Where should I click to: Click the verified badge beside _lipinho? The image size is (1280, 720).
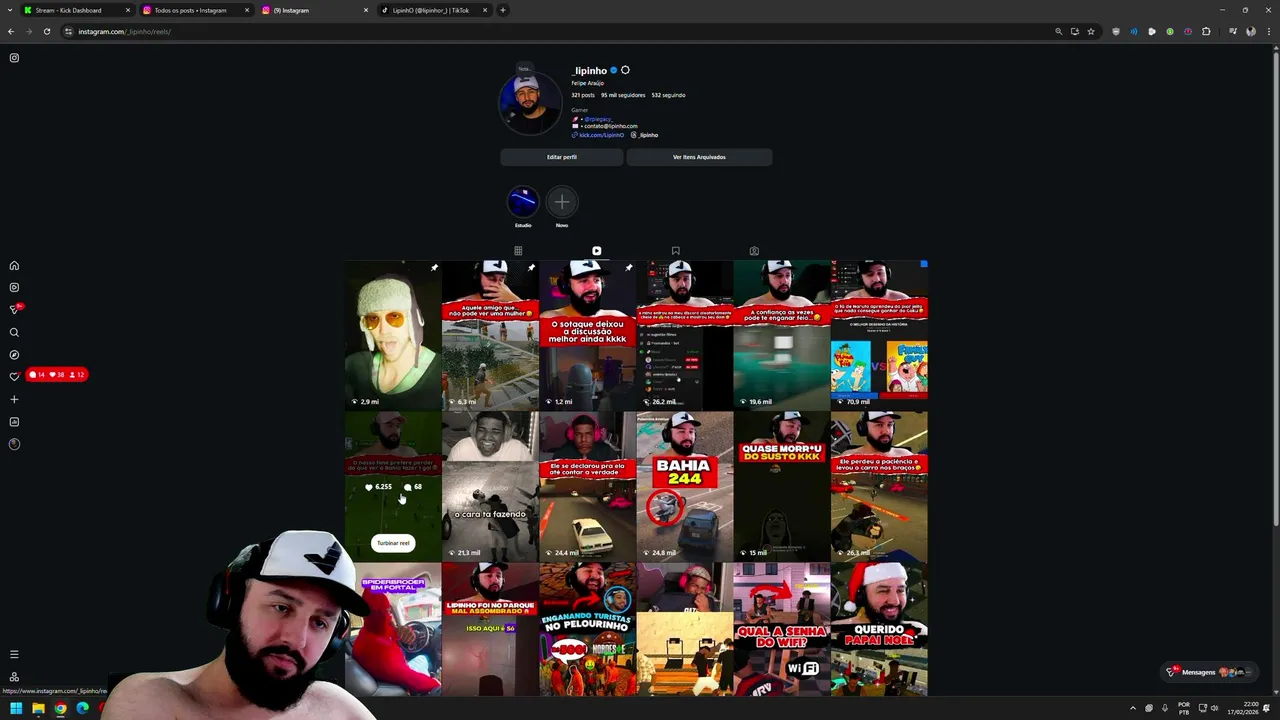[x=614, y=70]
